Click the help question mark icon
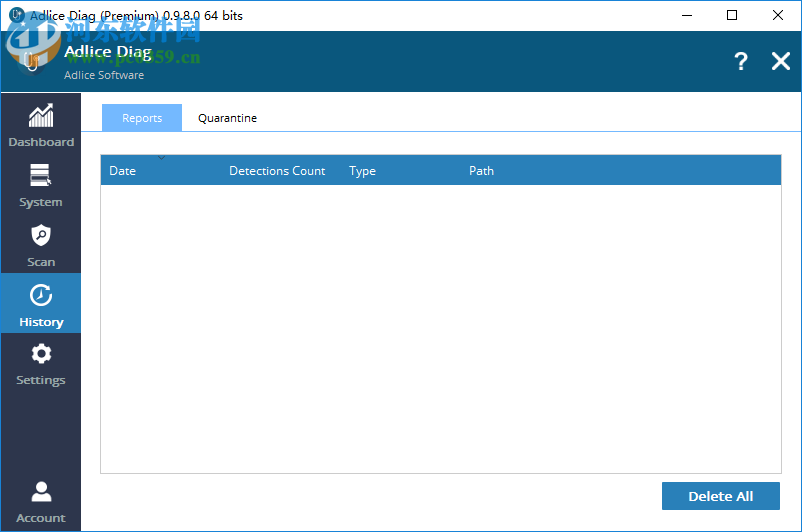 pos(741,61)
